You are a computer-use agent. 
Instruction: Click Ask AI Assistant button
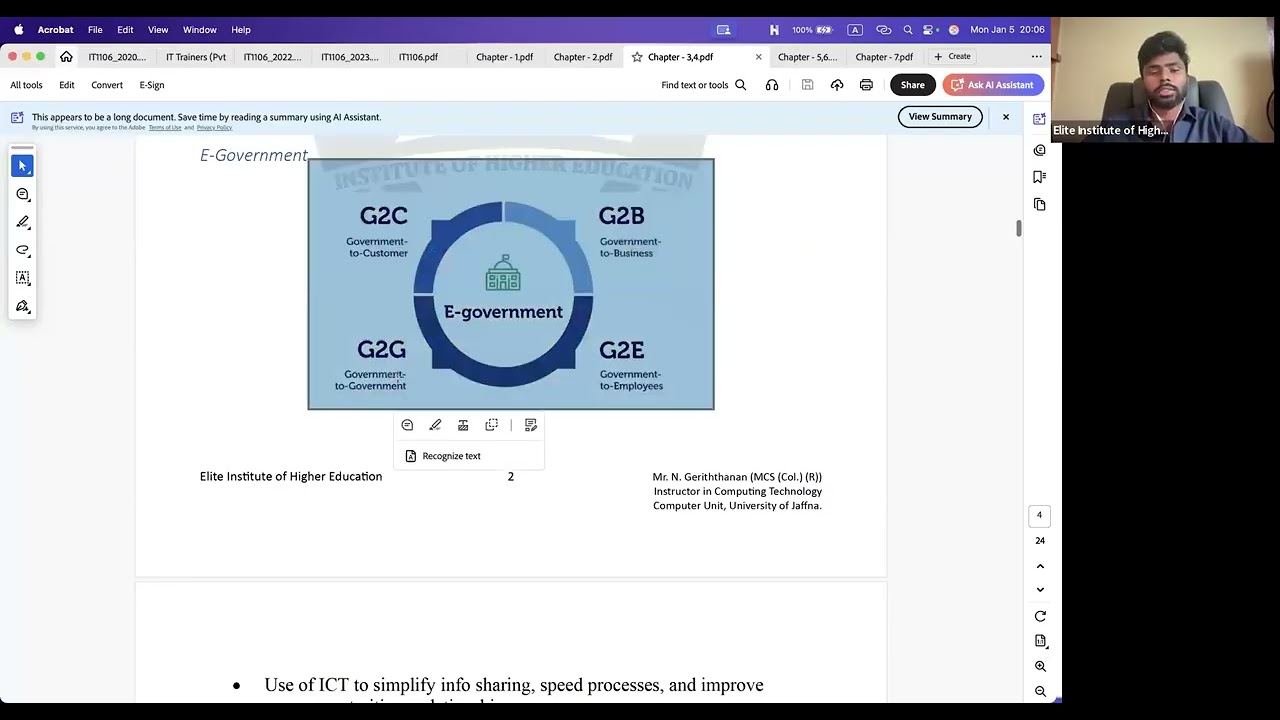tap(993, 85)
